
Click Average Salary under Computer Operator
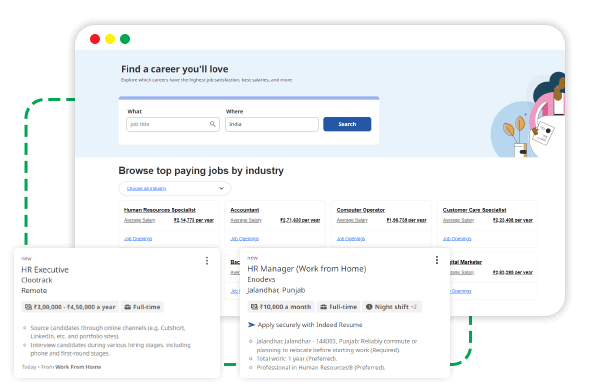click(x=352, y=220)
